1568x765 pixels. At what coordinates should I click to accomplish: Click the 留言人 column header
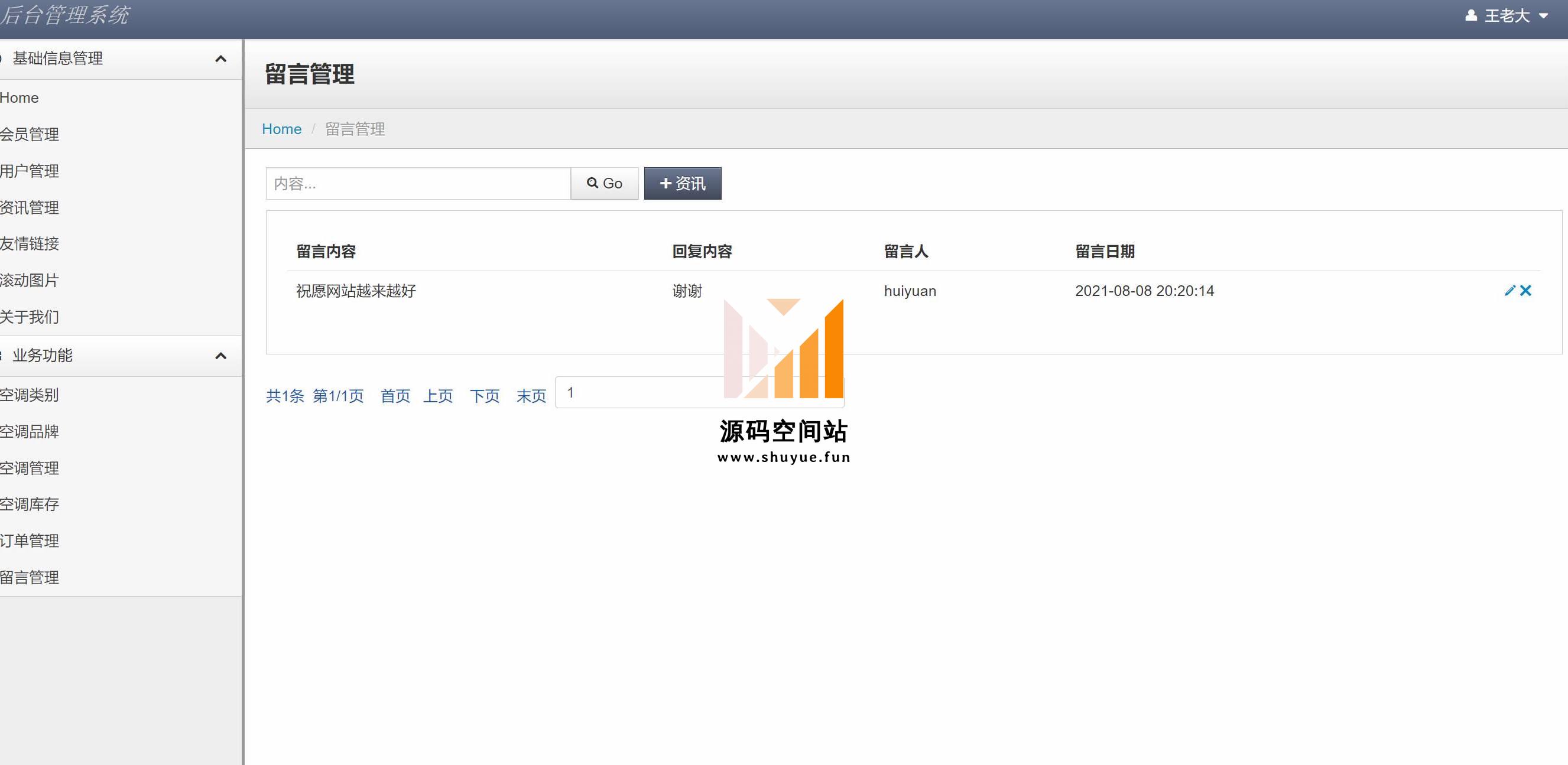click(907, 251)
